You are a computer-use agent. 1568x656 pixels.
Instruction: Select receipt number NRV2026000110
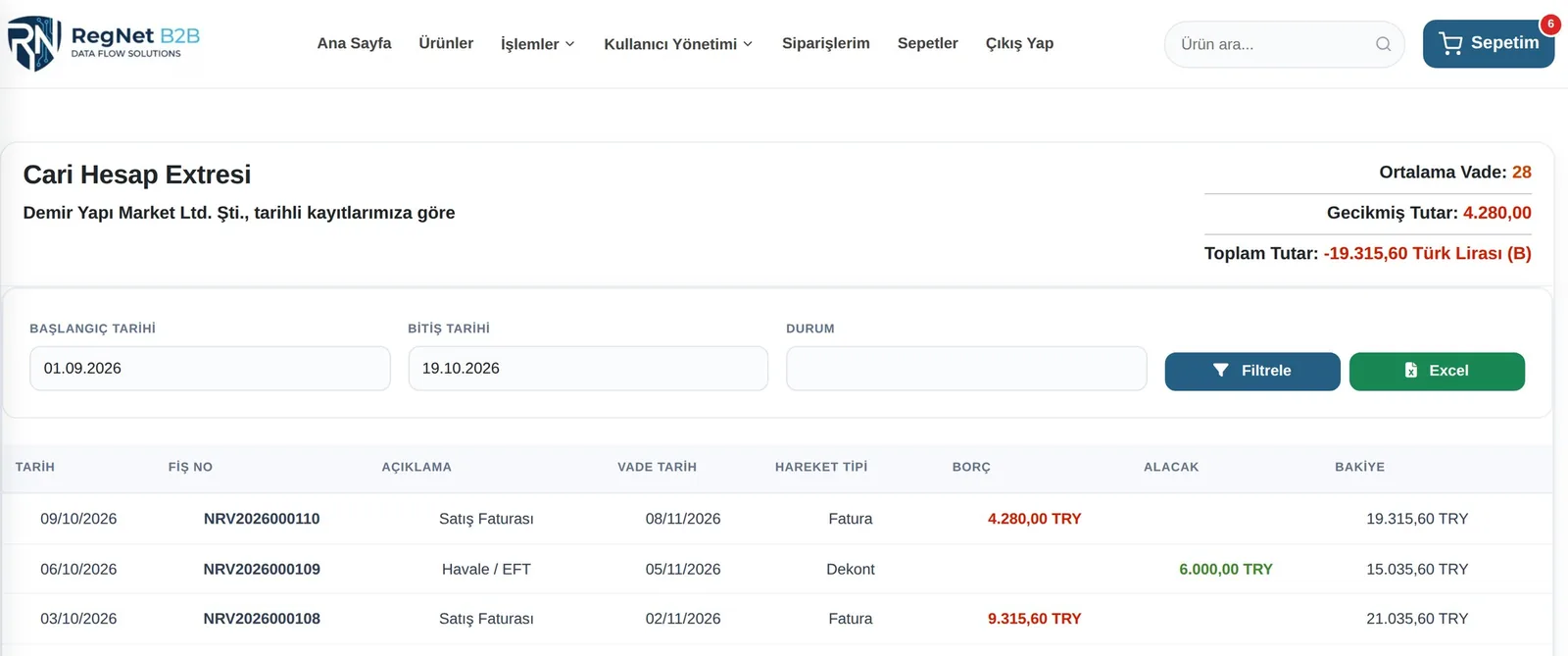pyautogui.click(x=262, y=519)
